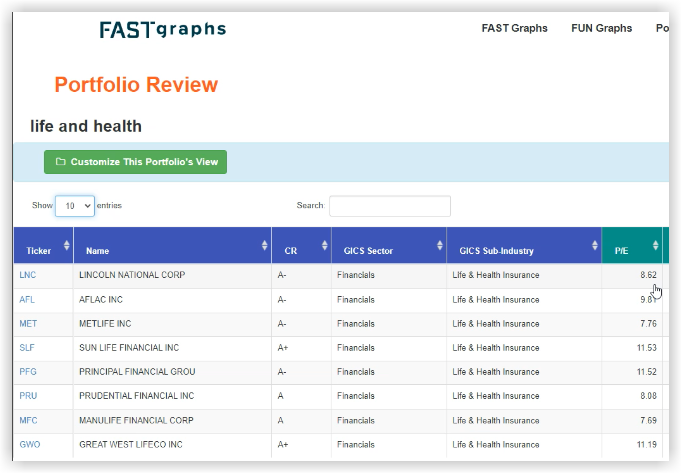The height and width of the screenshot is (474, 682).
Task: Sort by GICS Sub-Industry sort arrows
Action: [595, 245]
